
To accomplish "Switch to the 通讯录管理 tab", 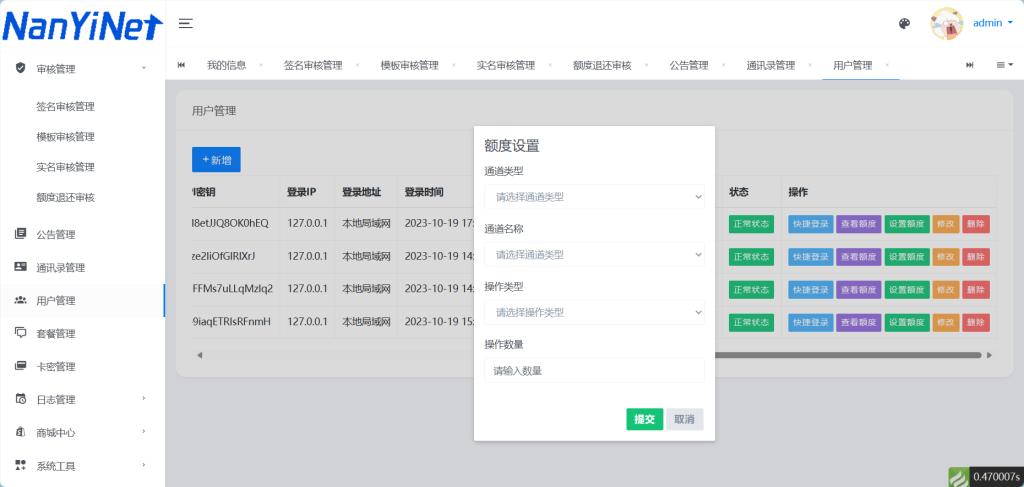I will 771,65.
